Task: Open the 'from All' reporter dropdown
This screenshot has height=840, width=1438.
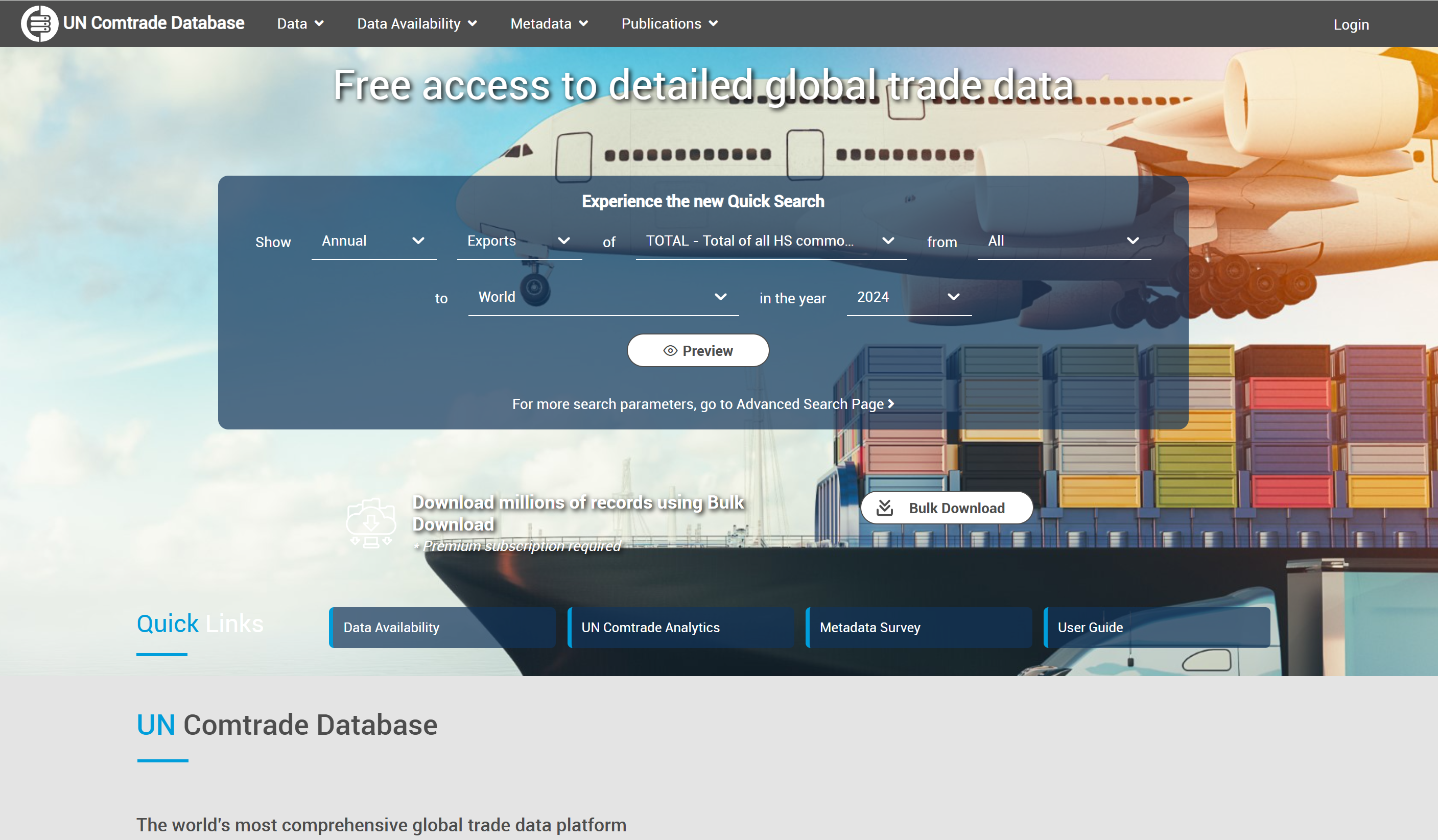Action: [x=1063, y=241]
